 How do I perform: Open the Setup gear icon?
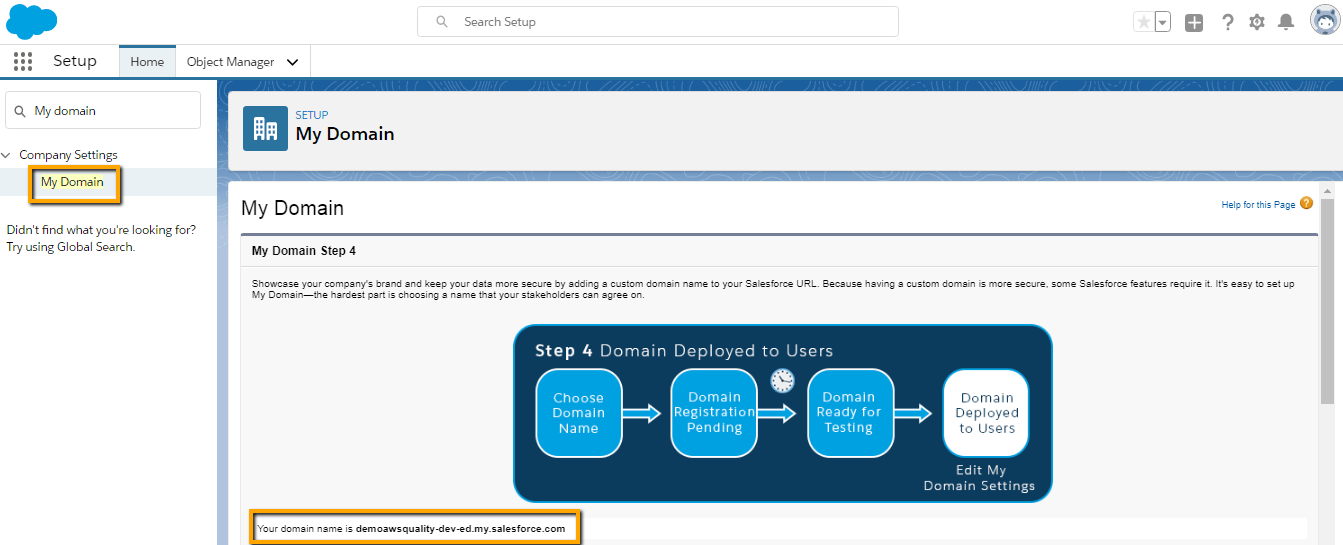(x=1257, y=22)
